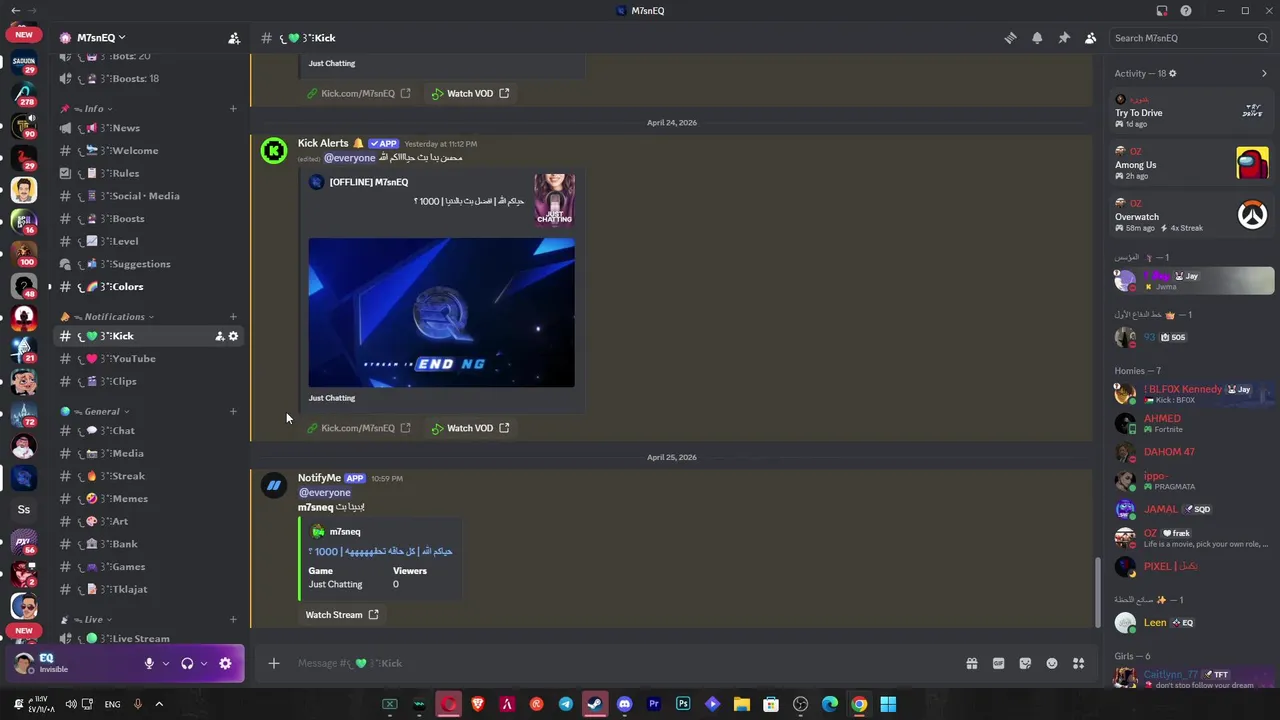Open Google Chrome from the taskbar
This screenshot has width=1280, height=720.
(858, 704)
